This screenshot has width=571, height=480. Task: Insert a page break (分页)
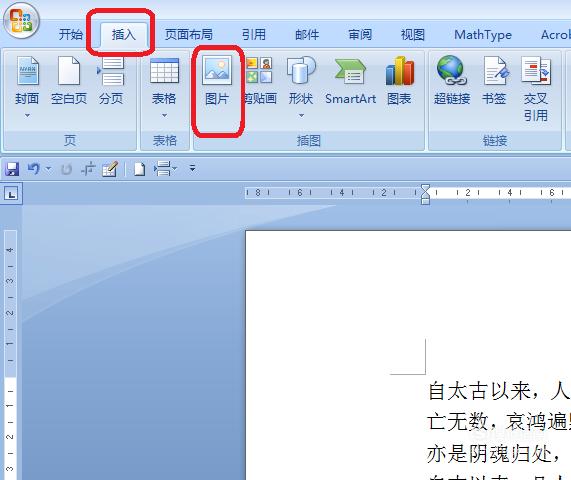pos(111,81)
